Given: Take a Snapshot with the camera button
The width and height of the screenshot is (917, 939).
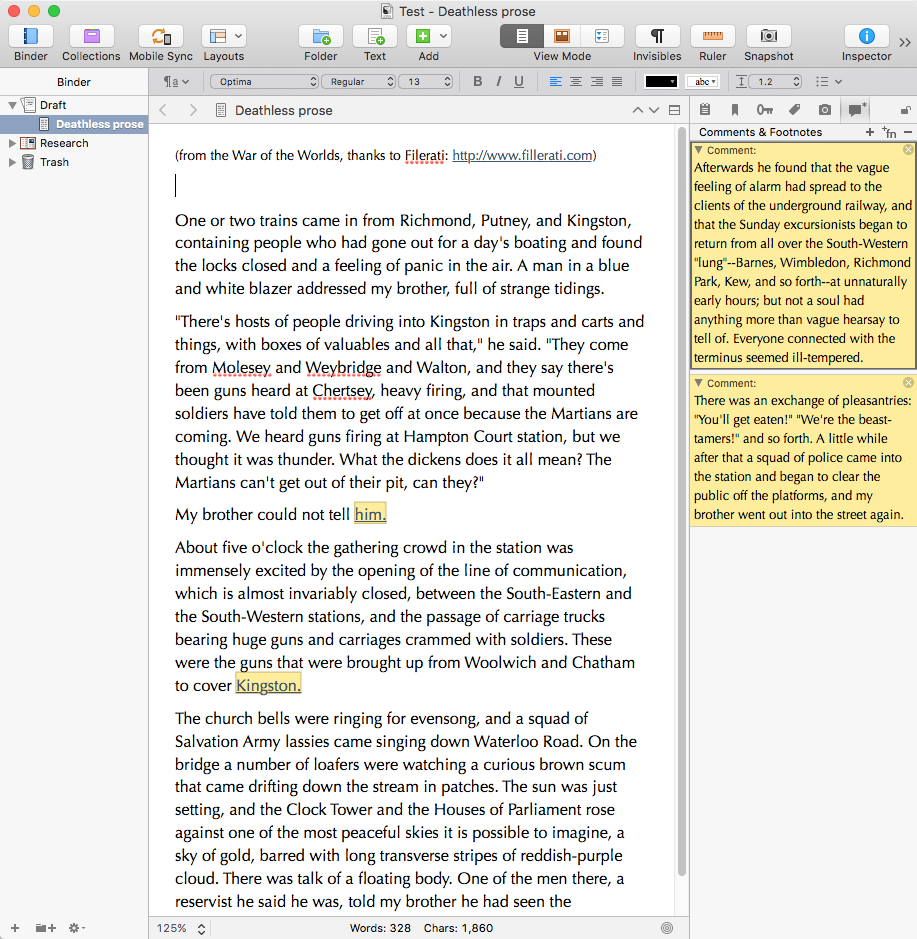Looking at the screenshot, I should 768,37.
